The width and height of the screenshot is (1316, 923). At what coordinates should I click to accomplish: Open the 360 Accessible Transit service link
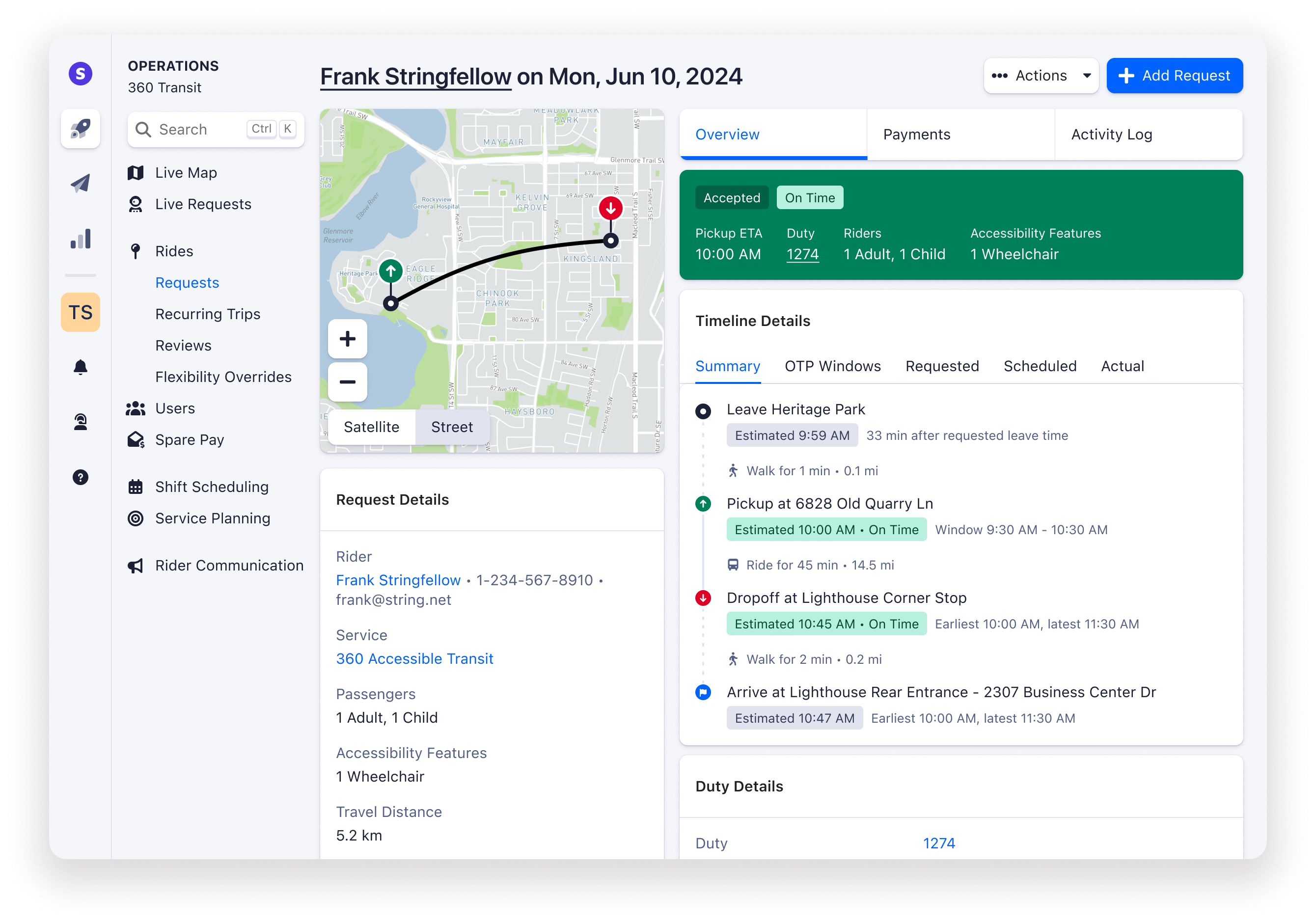[x=414, y=658]
